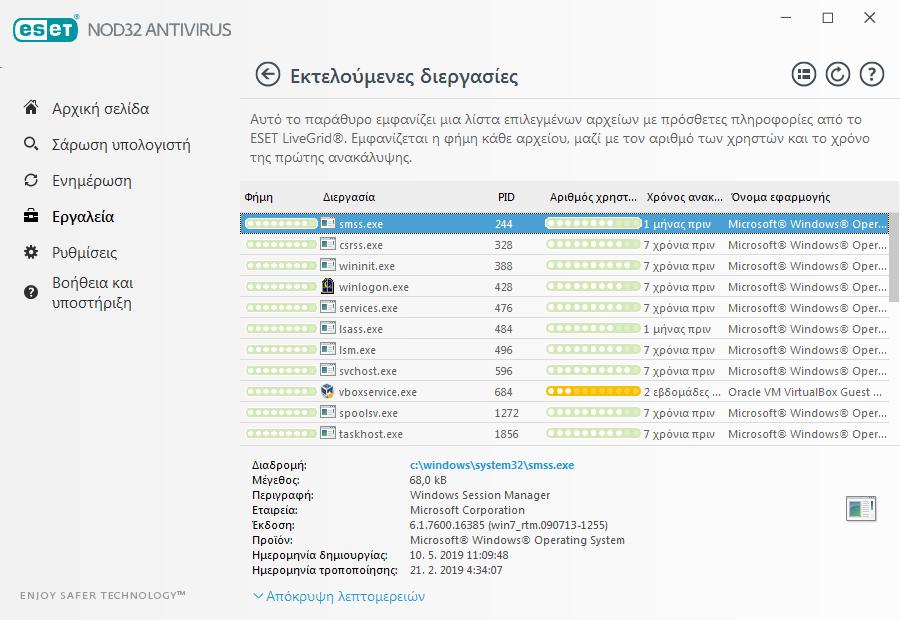Sort by the PID column header

tap(506, 197)
